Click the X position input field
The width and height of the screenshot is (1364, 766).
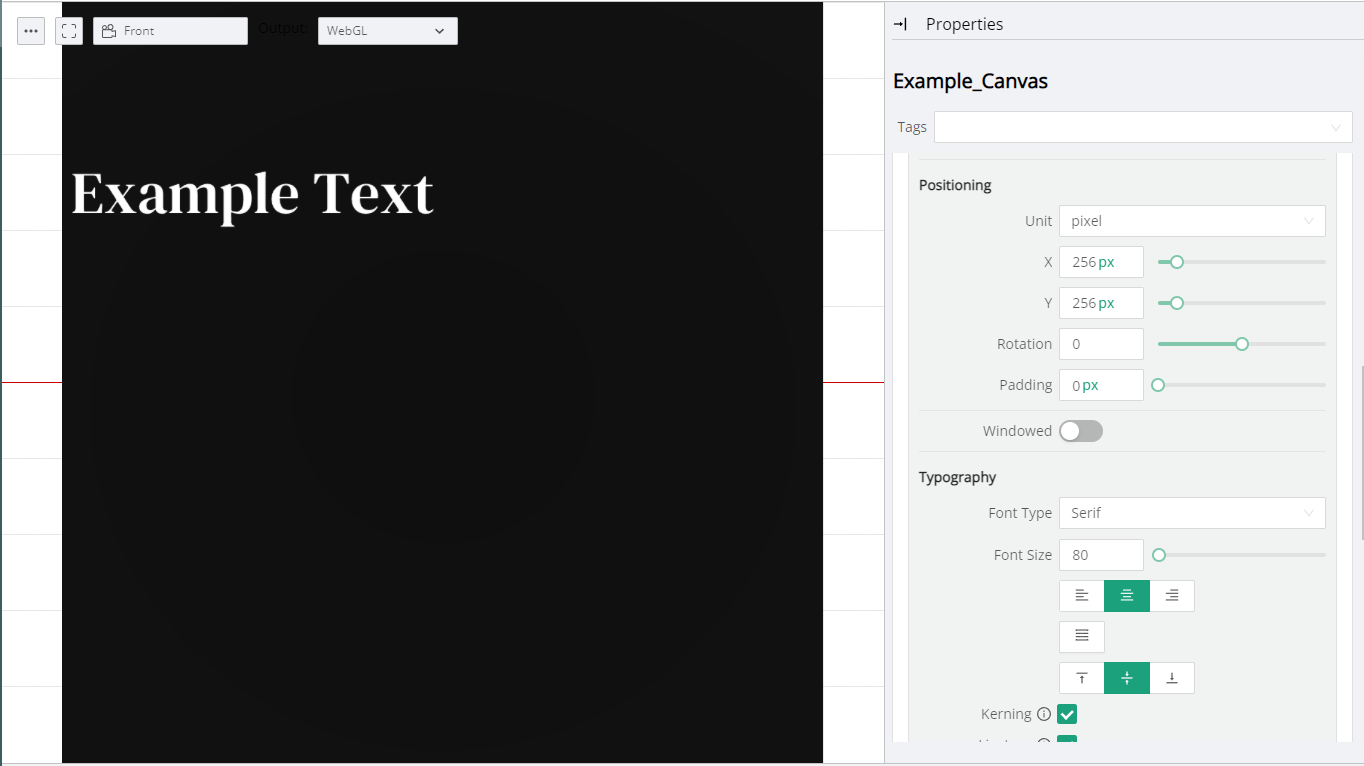1101,262
